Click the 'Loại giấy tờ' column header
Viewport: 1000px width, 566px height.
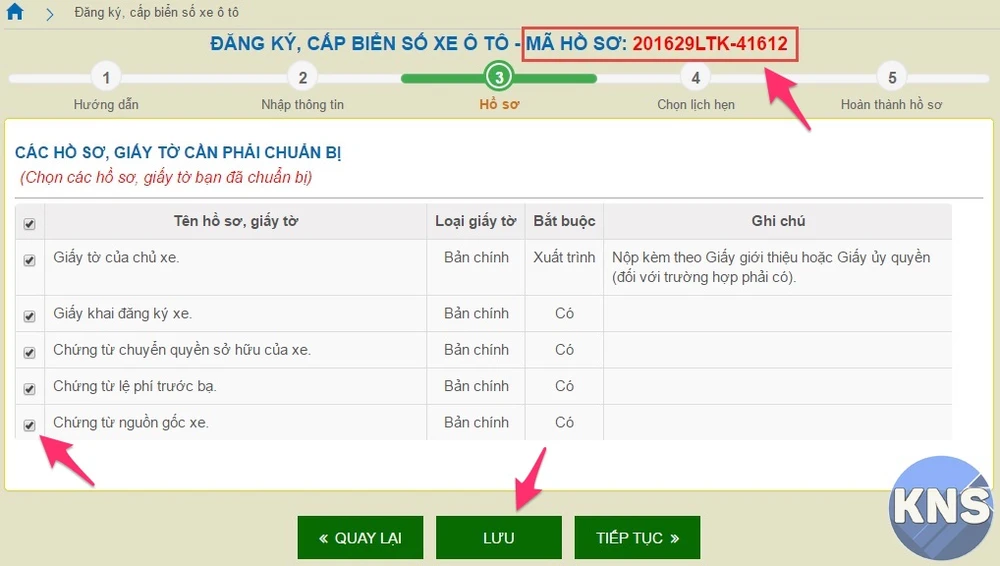(x=476, y=221)
